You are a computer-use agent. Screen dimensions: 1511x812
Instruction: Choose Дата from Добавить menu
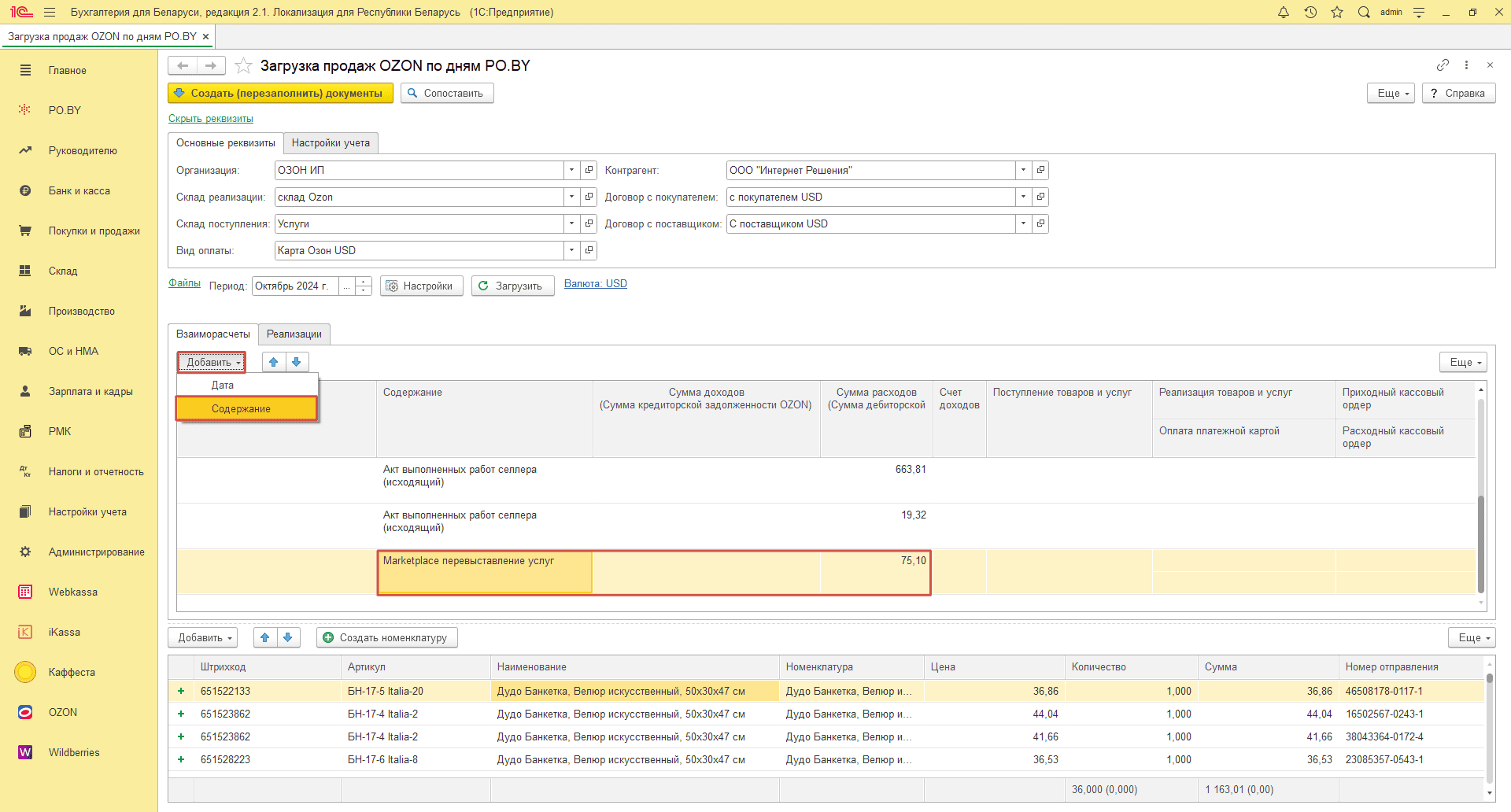(247, 386)
